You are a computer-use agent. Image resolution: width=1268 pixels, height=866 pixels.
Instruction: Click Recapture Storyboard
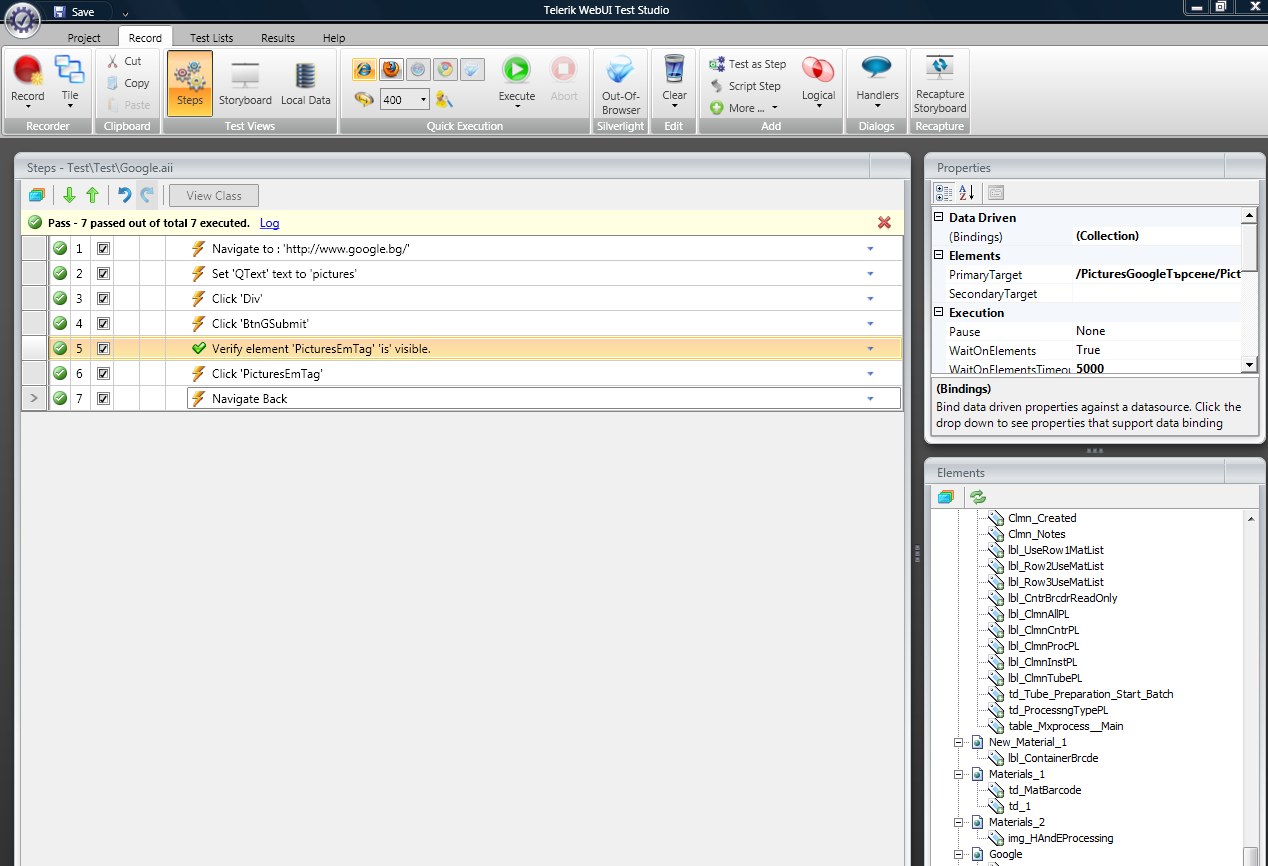pyautogui.click(x=940, y=84)
